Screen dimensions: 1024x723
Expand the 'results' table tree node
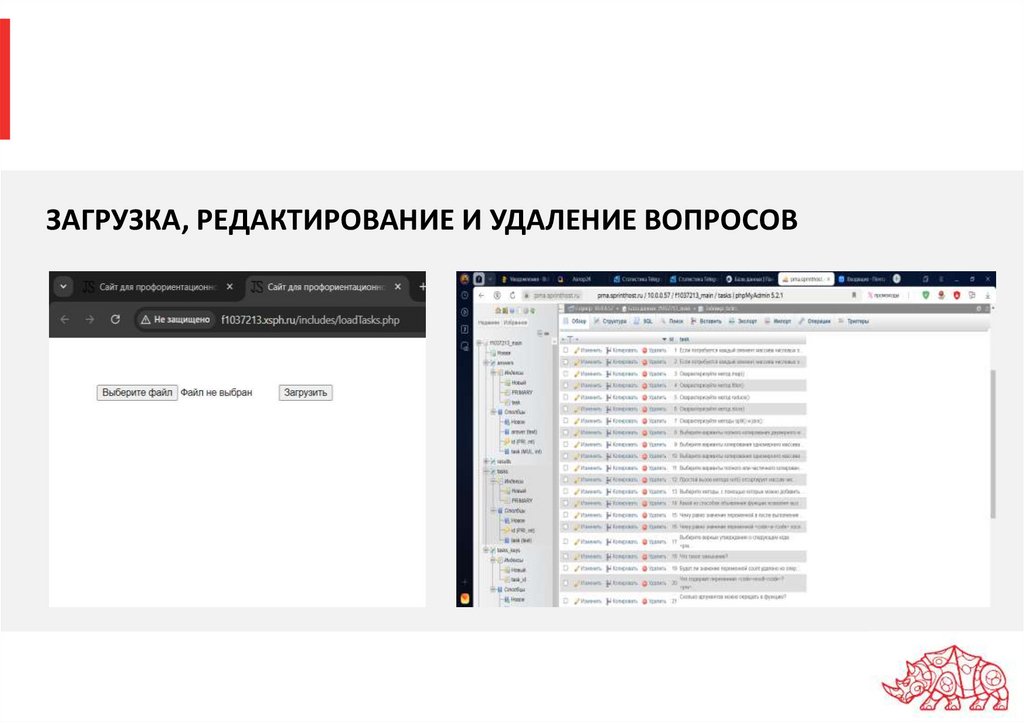point(487,461)
